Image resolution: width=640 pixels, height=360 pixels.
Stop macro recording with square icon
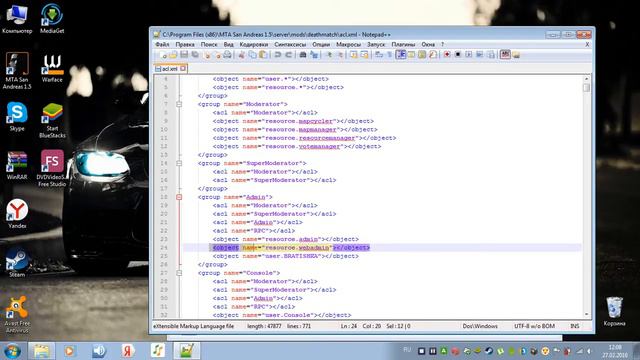tap(458, 55)
